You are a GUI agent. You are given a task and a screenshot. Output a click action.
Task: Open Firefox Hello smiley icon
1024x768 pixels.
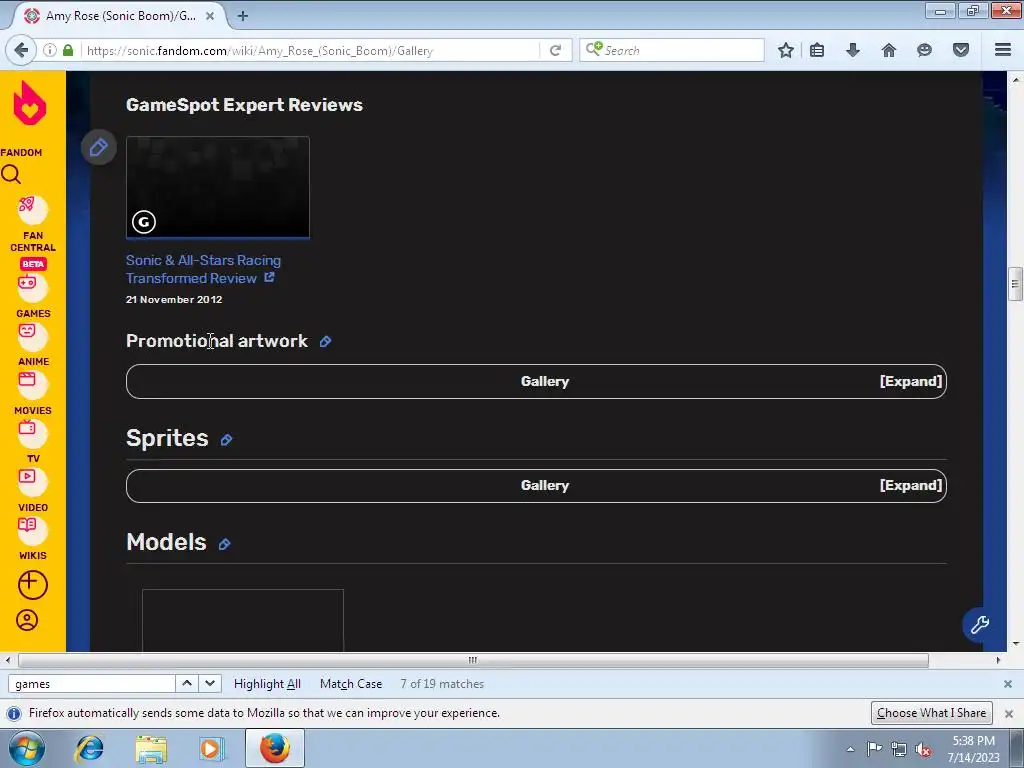[924, 50]
